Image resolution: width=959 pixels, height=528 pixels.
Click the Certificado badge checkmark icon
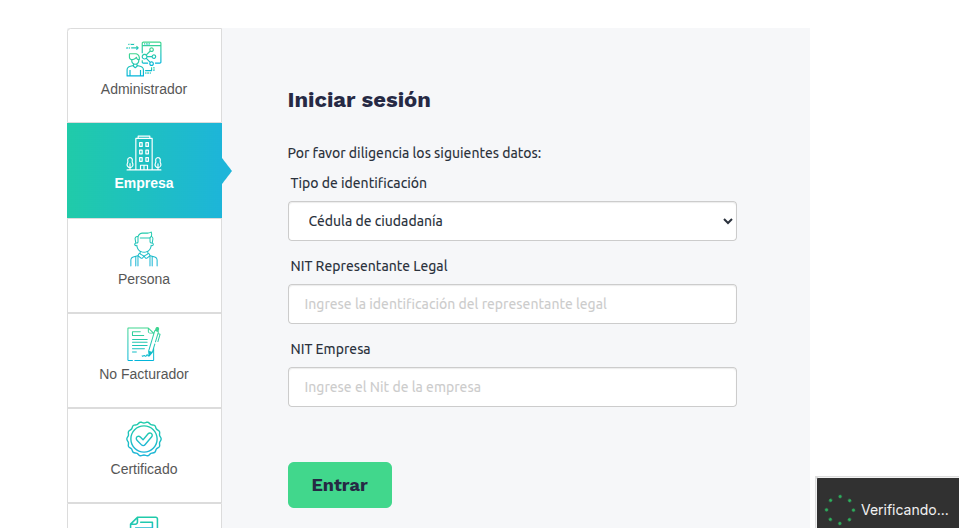coord(144,439)
